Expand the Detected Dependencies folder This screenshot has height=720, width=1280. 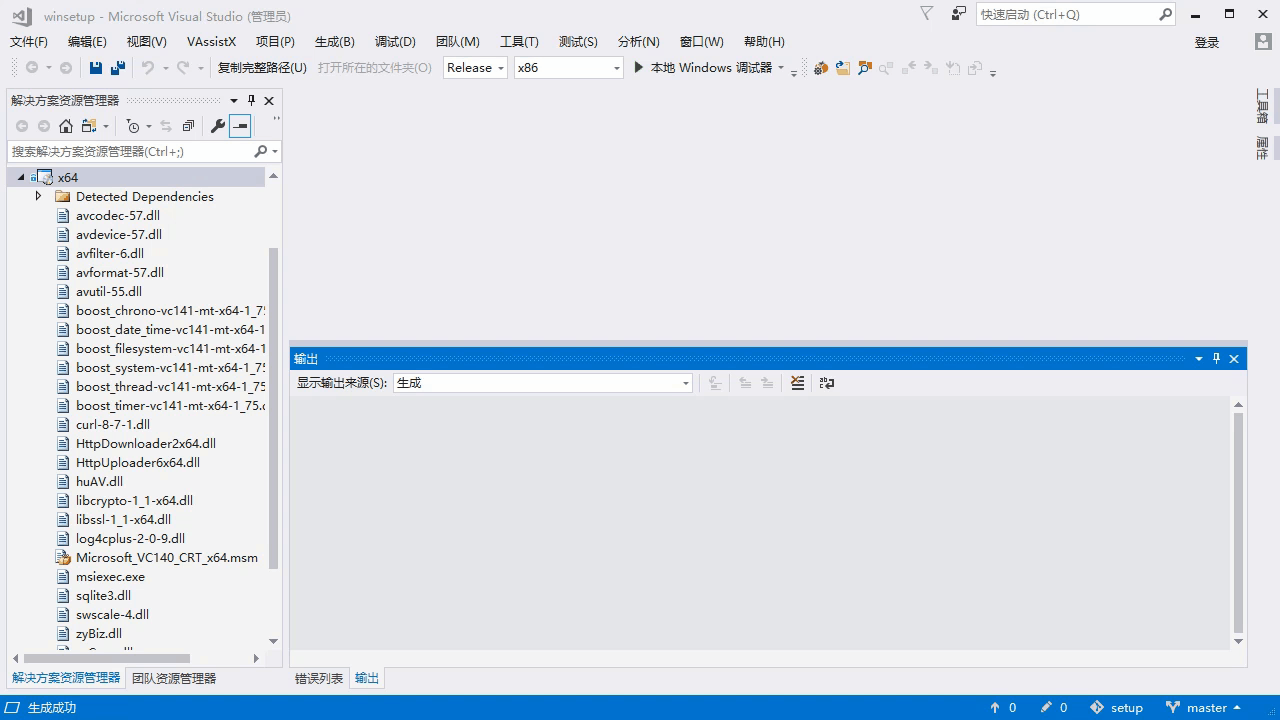(39, 197)
